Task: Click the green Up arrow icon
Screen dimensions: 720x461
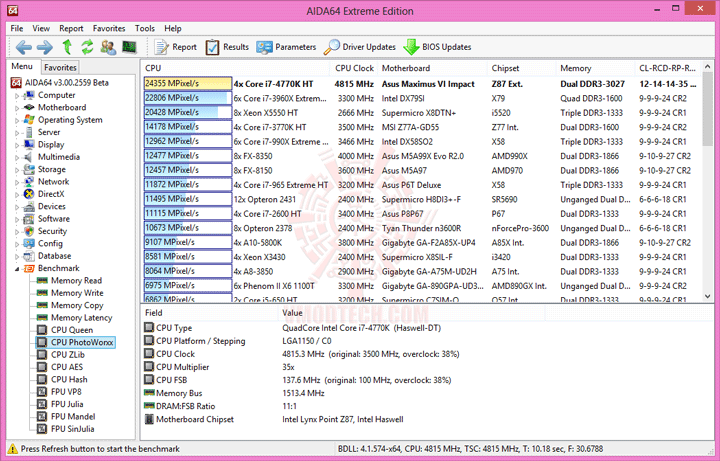Action: tap(68, 47)
